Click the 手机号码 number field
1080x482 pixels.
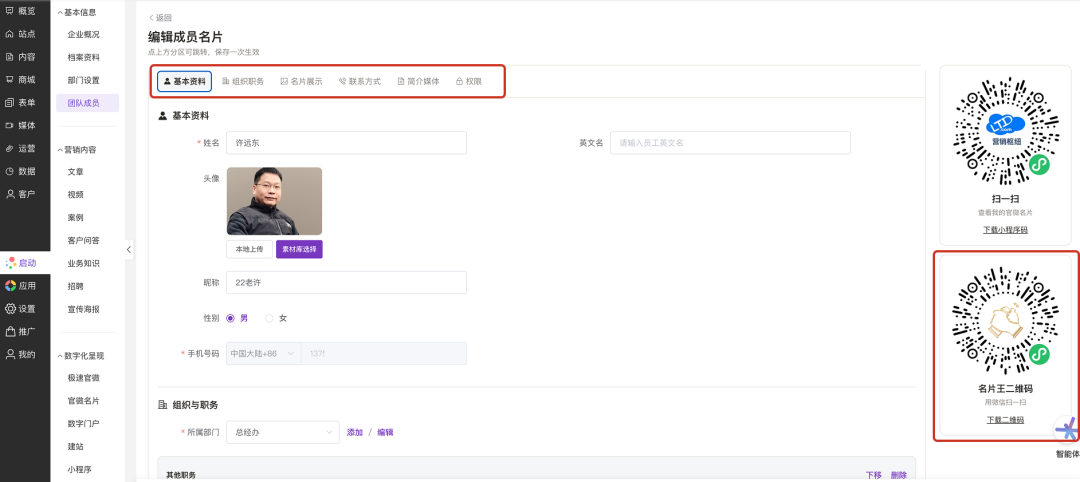[x=384, y=353]
